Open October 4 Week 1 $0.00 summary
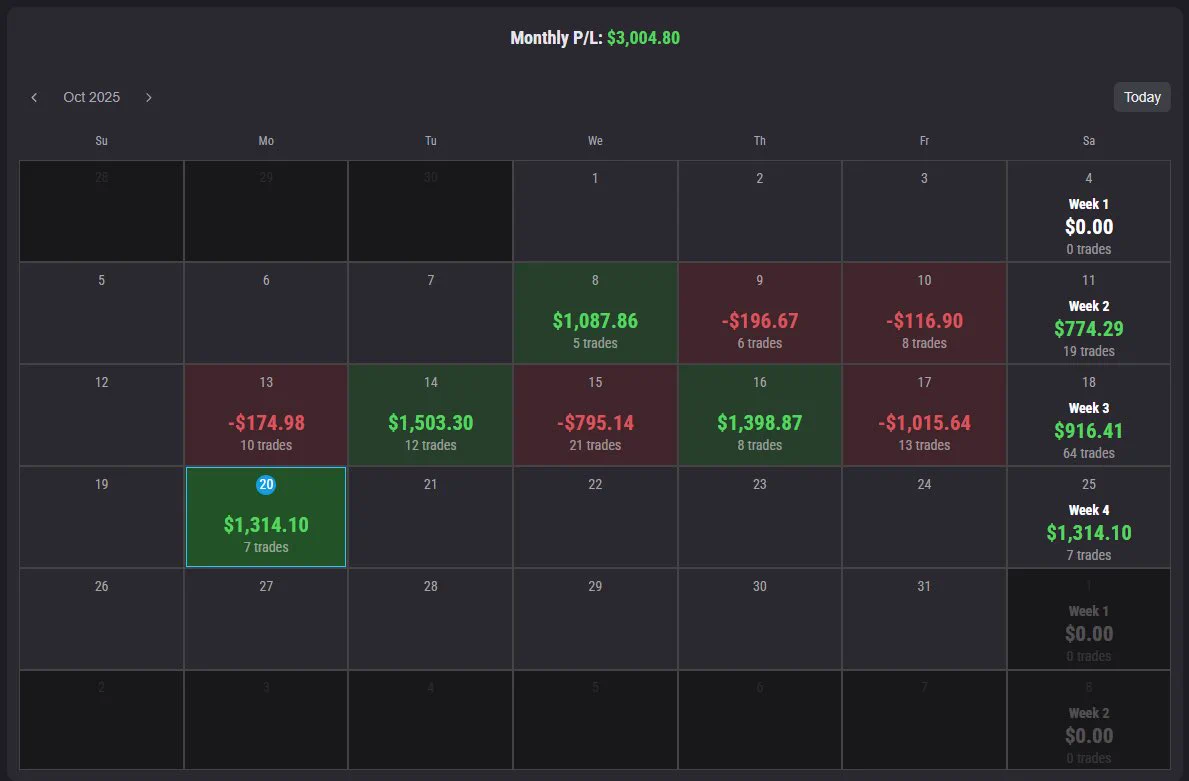Image resolution: width=1189 pixels, height=781 pixels. (1089, 212)
